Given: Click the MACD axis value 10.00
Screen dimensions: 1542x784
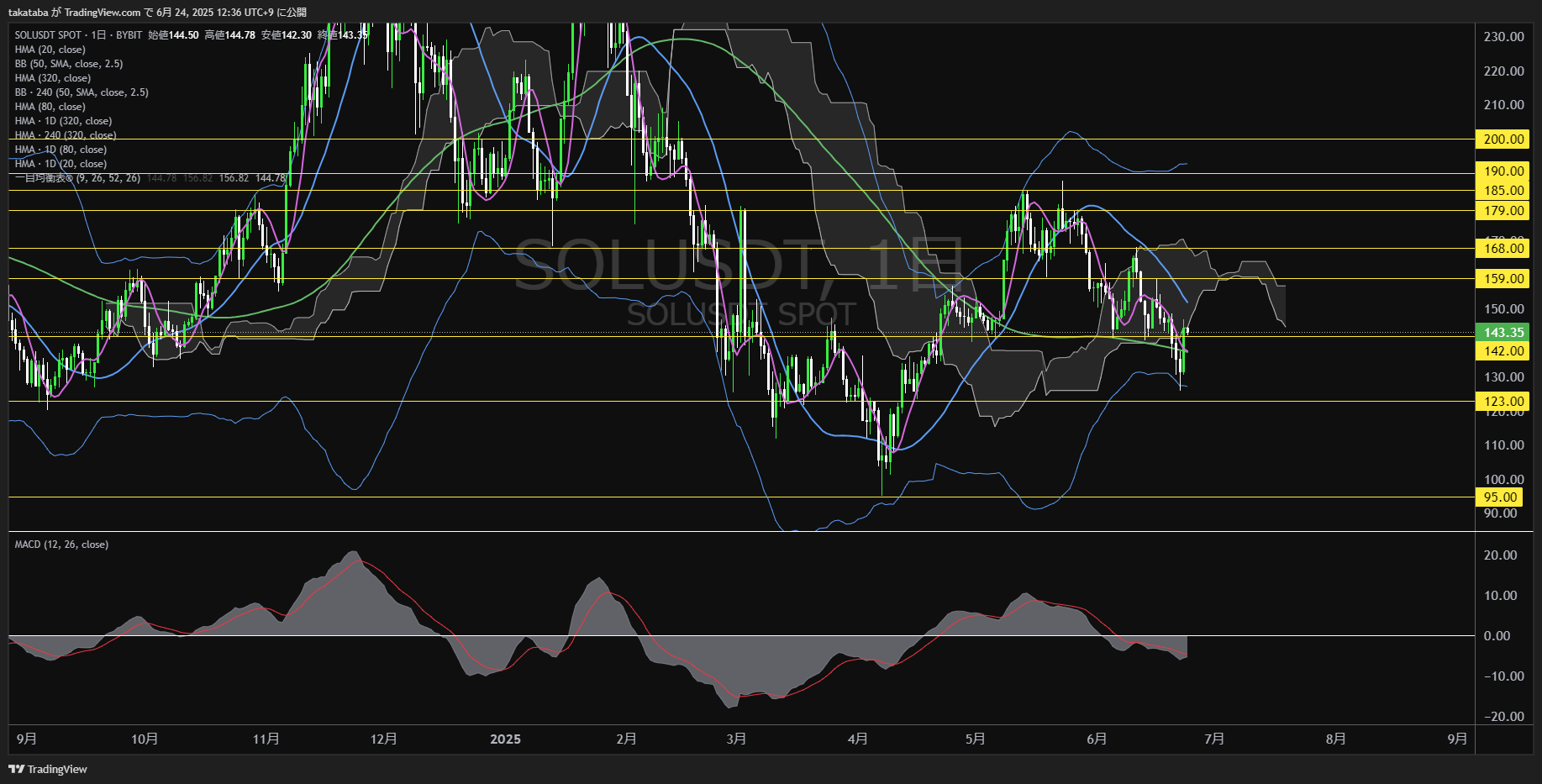Looking at the screenshot, I should pos(1501,596).
